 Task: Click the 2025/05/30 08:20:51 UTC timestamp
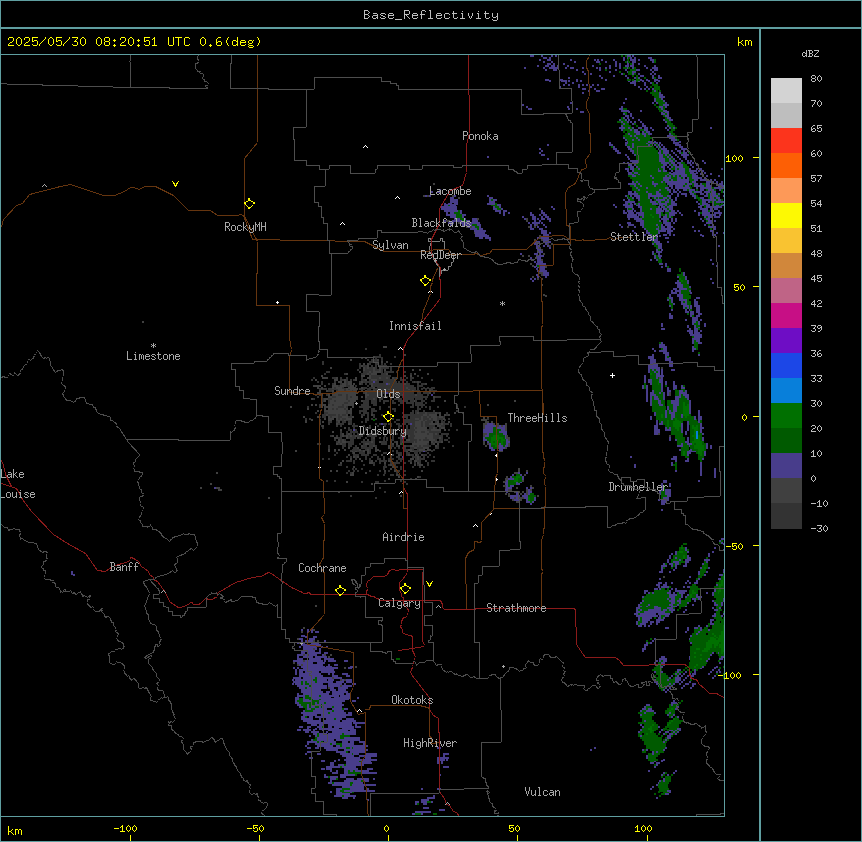99,42
